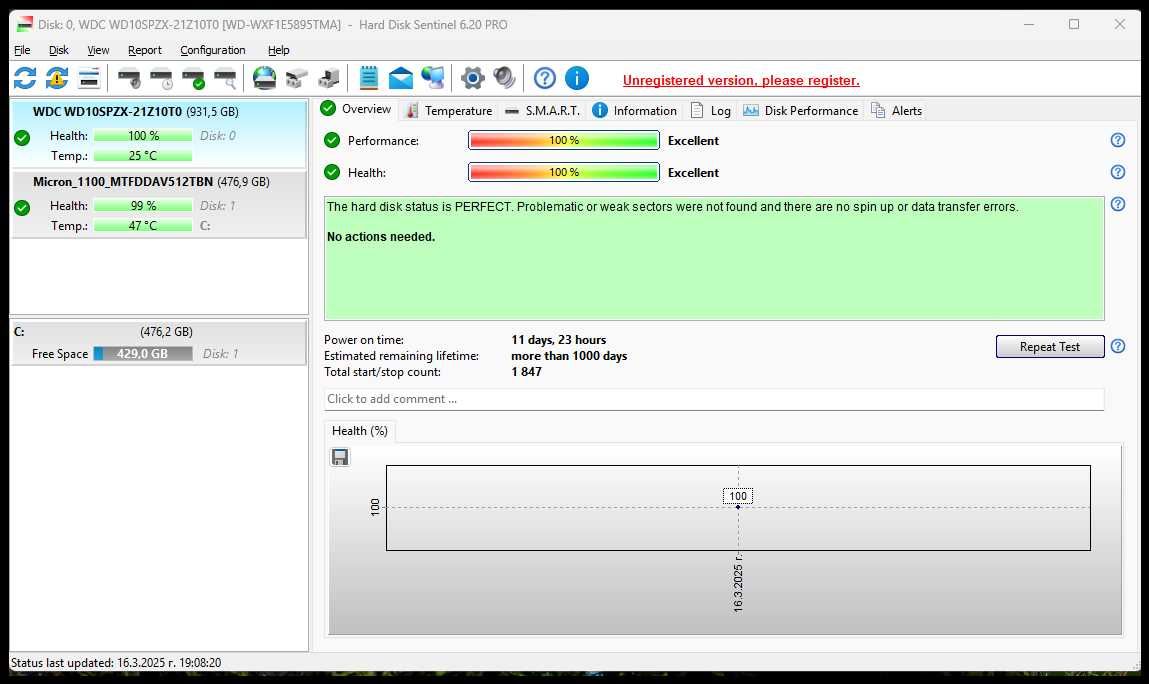Select the C: (476,2 GB) partition entry
This screenshot has height=684, width=1149.
pos(158,343)
